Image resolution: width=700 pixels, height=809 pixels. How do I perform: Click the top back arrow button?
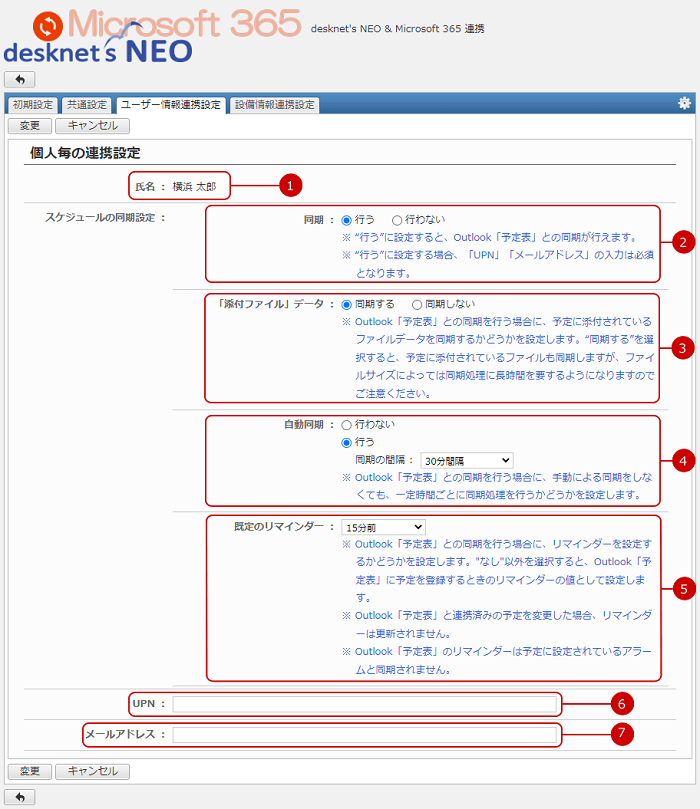coord(20,79)
